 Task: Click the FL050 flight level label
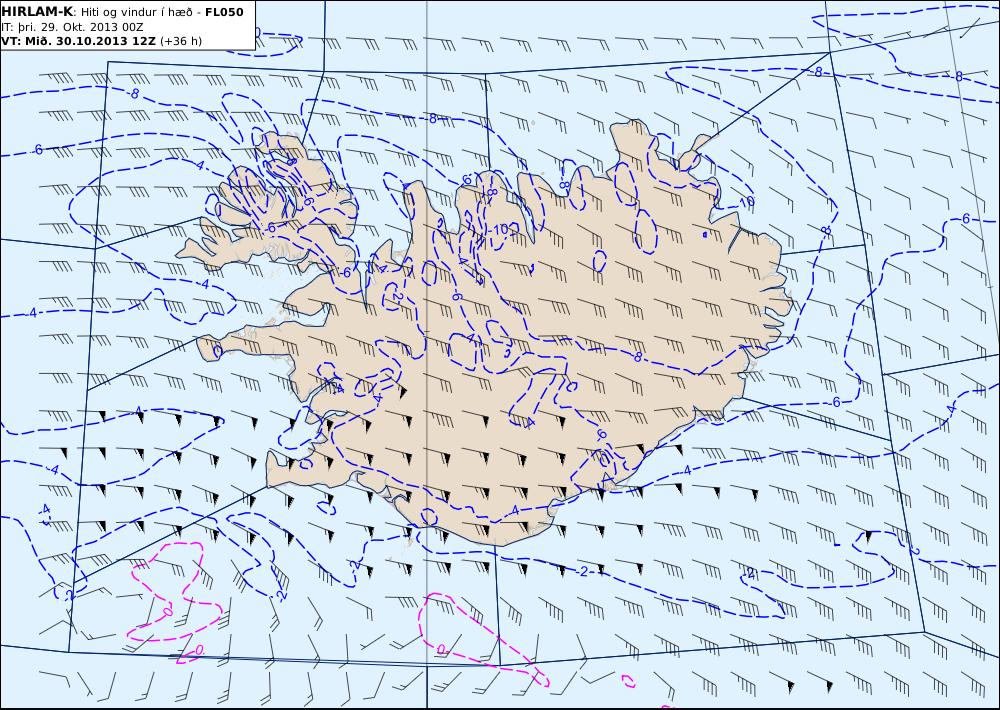tap(224, 12)
